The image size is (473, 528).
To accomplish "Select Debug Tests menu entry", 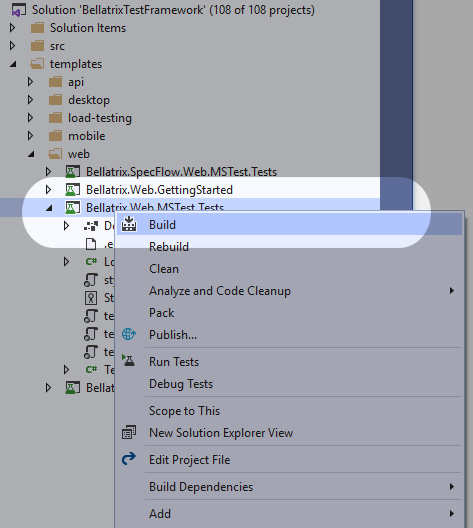I will 289,384.
